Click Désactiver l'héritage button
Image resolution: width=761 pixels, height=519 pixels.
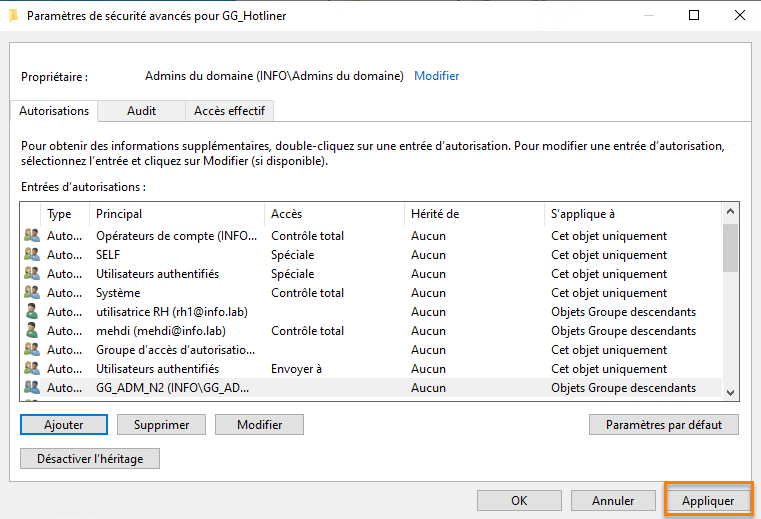coord(90,458)
